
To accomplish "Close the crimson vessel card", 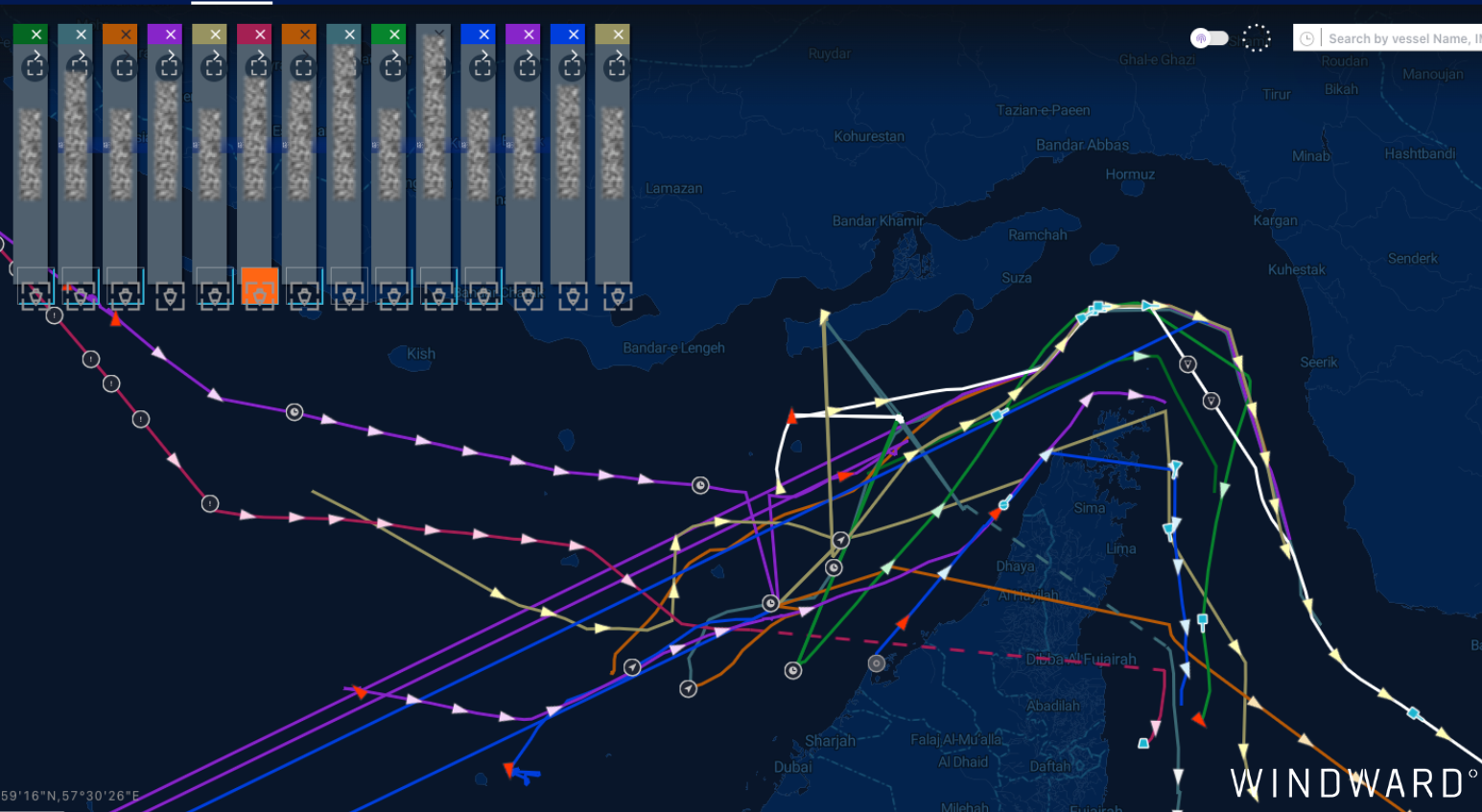I will click(x=260, y=35).
